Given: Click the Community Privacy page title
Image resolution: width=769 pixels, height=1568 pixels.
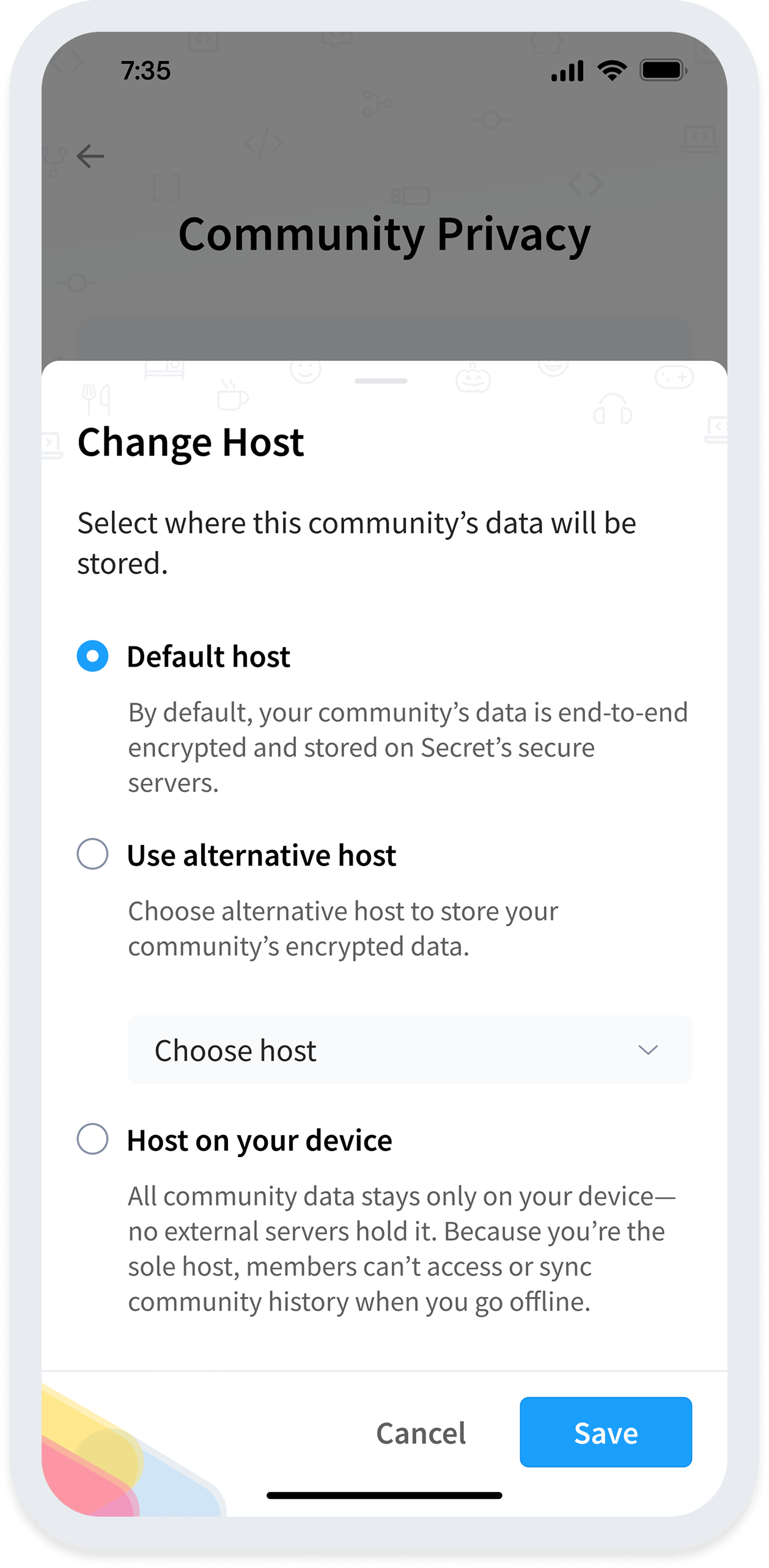Looking at the screenshot, I should click(x=384, y=234).
